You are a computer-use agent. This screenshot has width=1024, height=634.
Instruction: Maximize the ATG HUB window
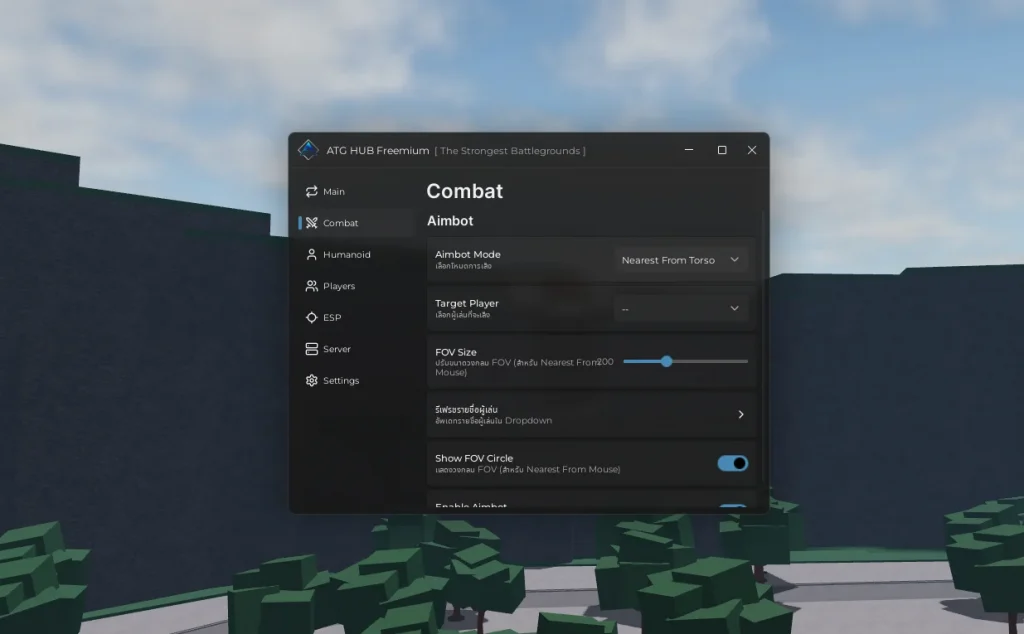[722, 150]
